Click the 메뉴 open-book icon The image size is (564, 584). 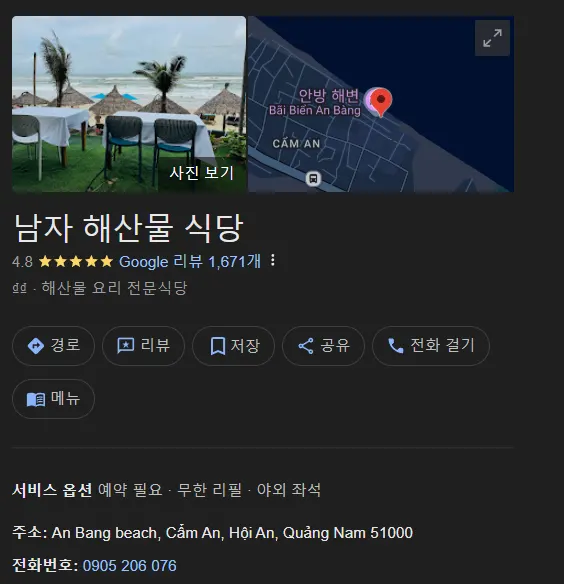(x=36, y=399)
